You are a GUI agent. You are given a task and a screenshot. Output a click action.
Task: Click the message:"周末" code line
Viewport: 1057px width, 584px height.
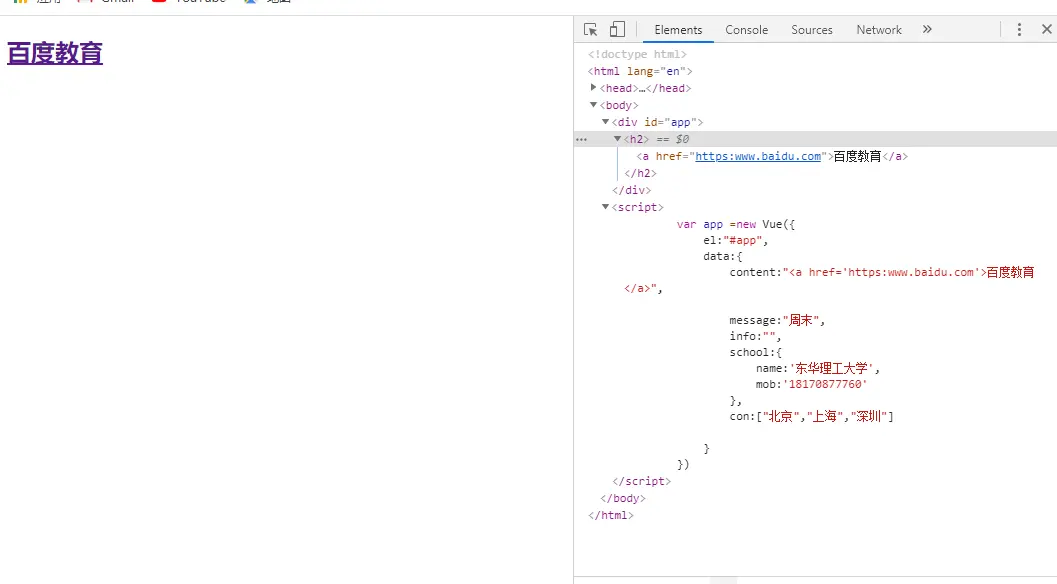tap(777, 320)
